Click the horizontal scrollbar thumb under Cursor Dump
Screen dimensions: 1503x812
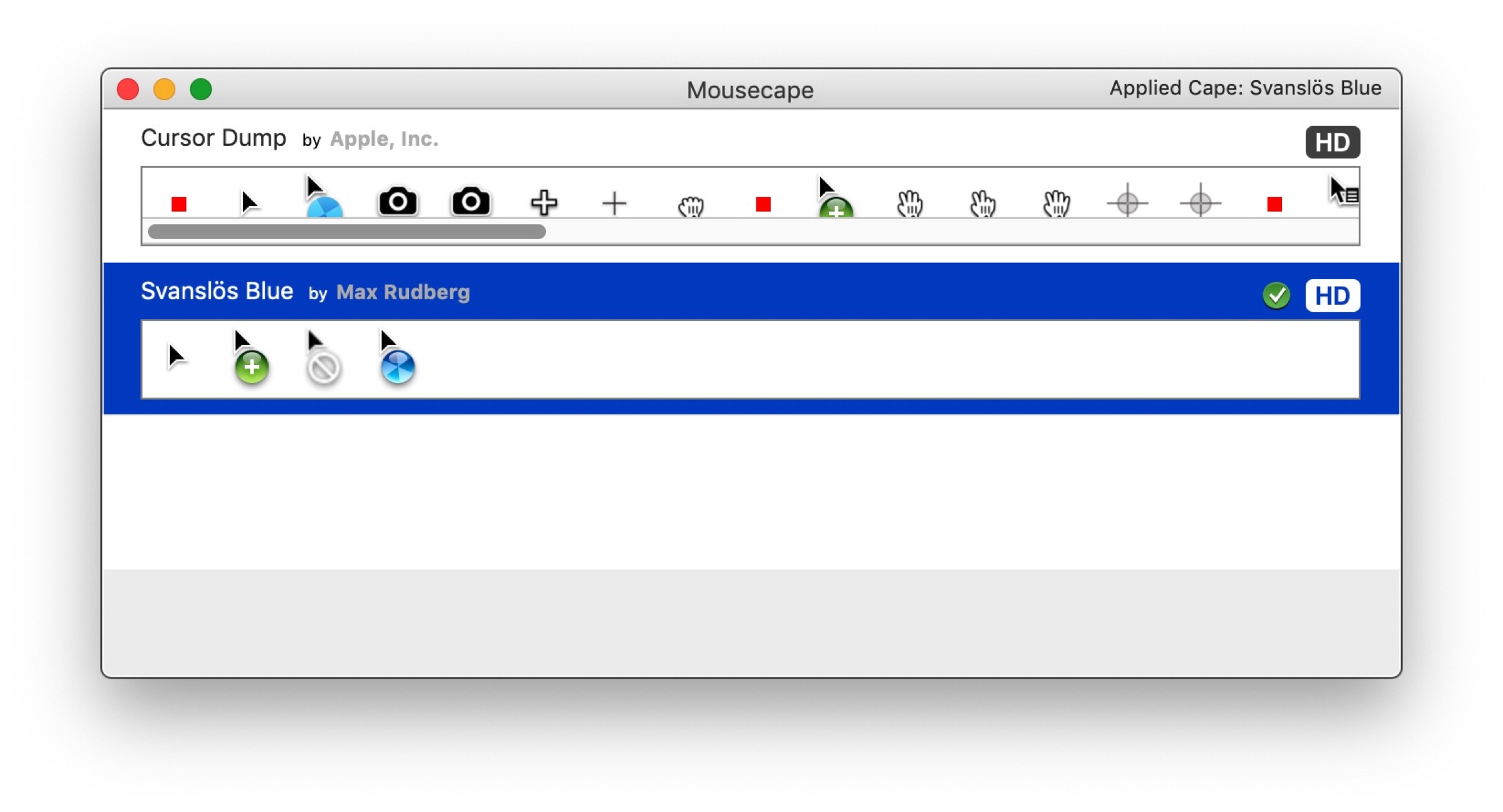pos(346,232)
